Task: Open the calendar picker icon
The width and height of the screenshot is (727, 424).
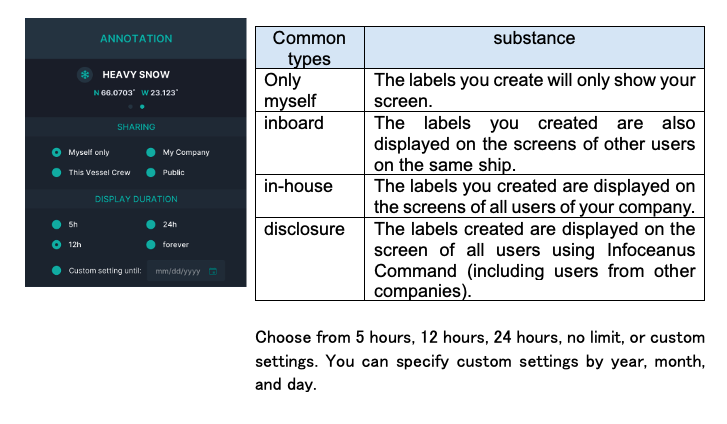Action: pos(213,271)
